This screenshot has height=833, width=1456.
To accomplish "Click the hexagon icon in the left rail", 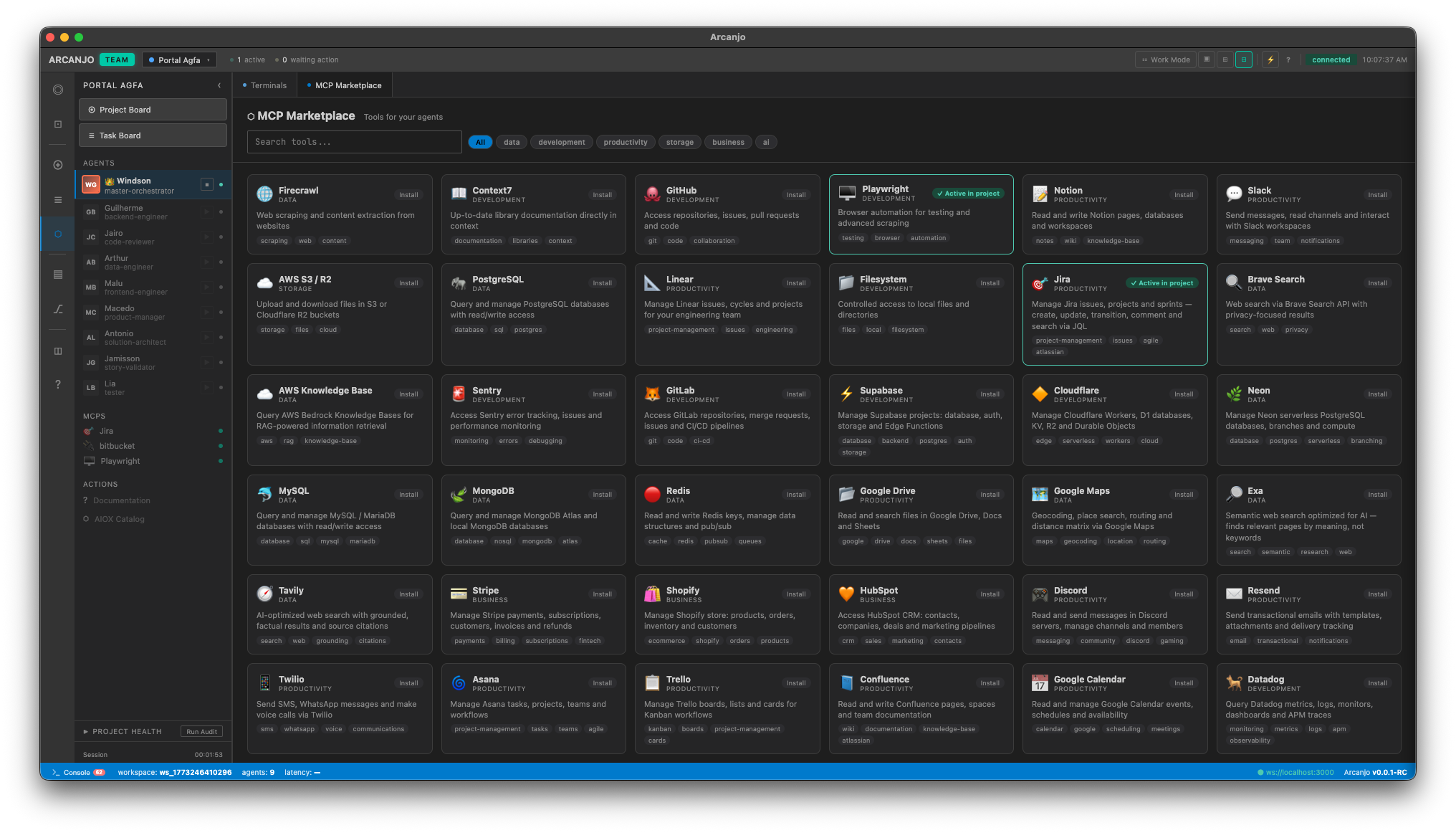I will (x=58, y=234).
